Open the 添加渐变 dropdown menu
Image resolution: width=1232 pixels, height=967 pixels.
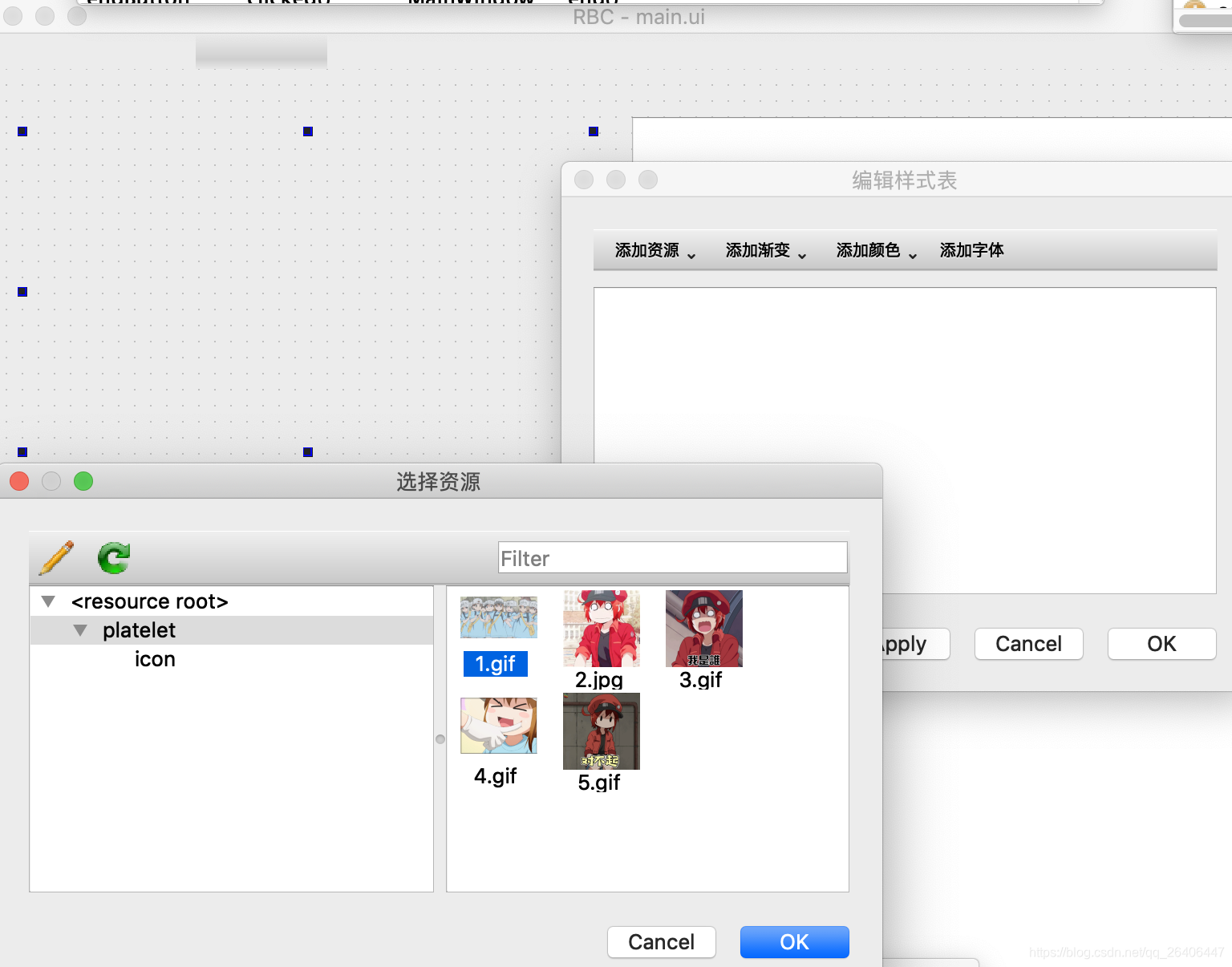766,251
